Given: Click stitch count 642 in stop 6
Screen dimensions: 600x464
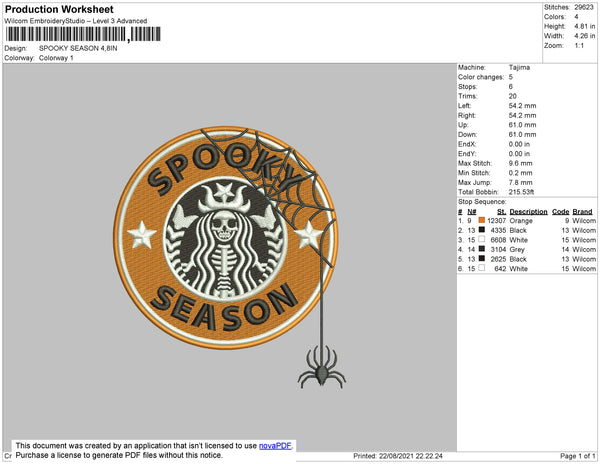Looking at the screenshot, I should pyautogui.click(x=500, y=269).
